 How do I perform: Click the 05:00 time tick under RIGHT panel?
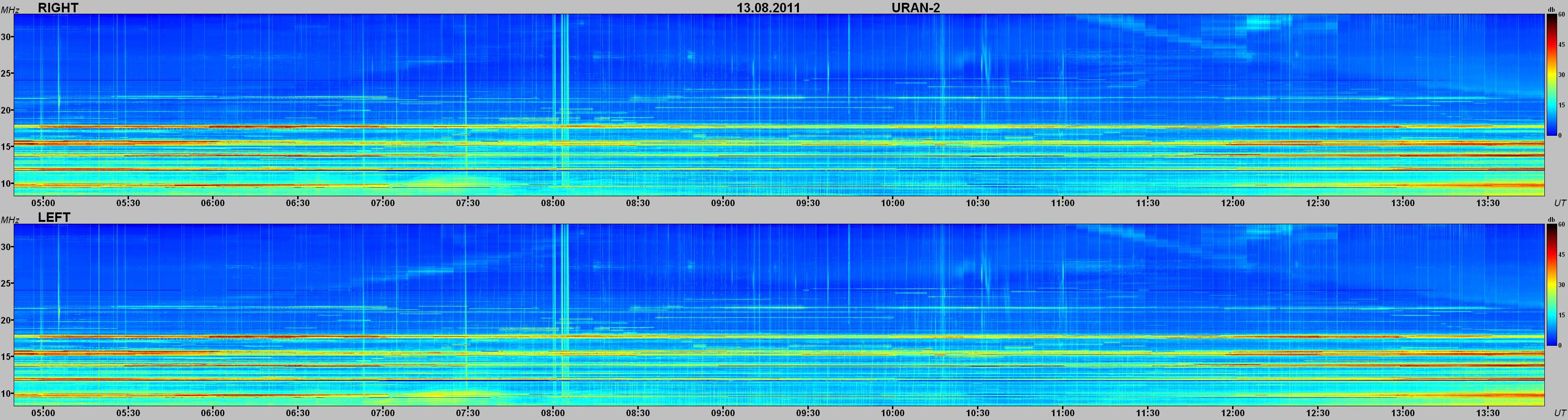pos(43,203)
